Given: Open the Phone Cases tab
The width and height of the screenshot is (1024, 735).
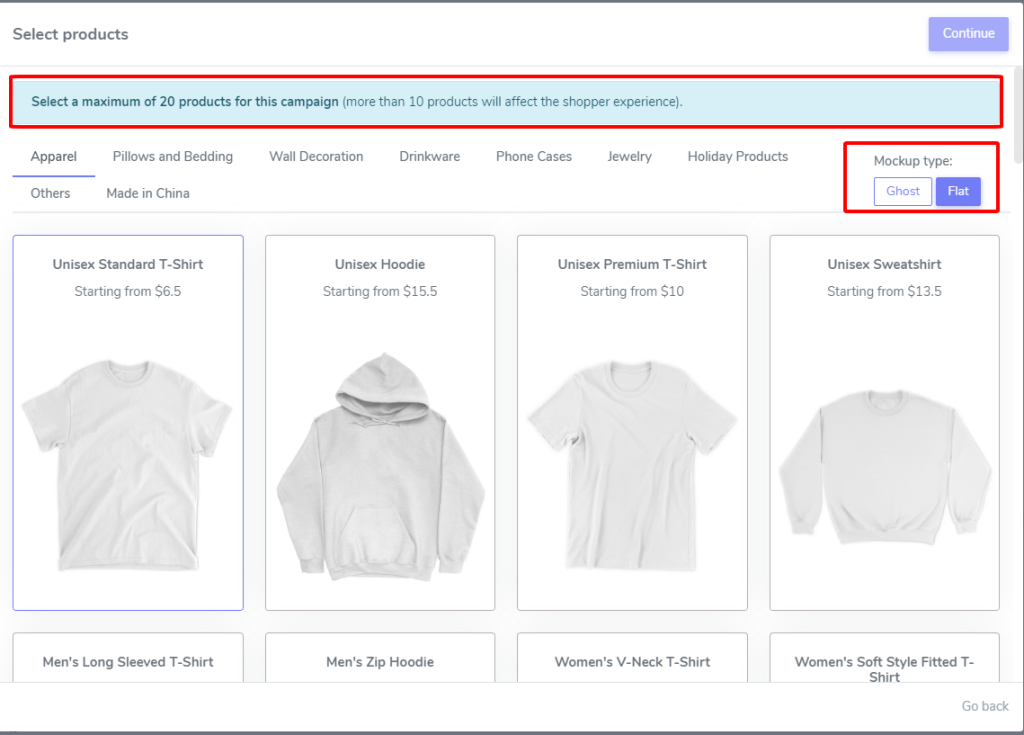Looking at the screenshot, I should pos(534,157).
